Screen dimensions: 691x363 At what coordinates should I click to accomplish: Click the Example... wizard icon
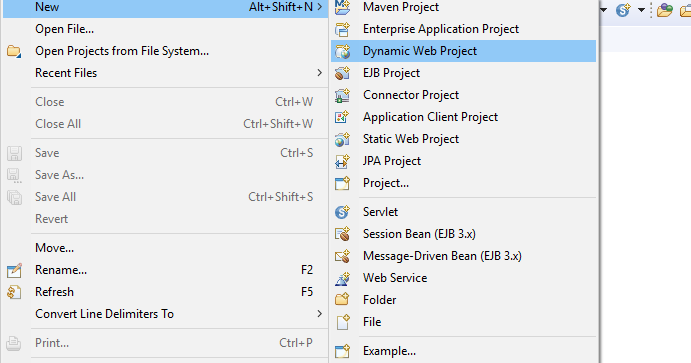[342, 351]
